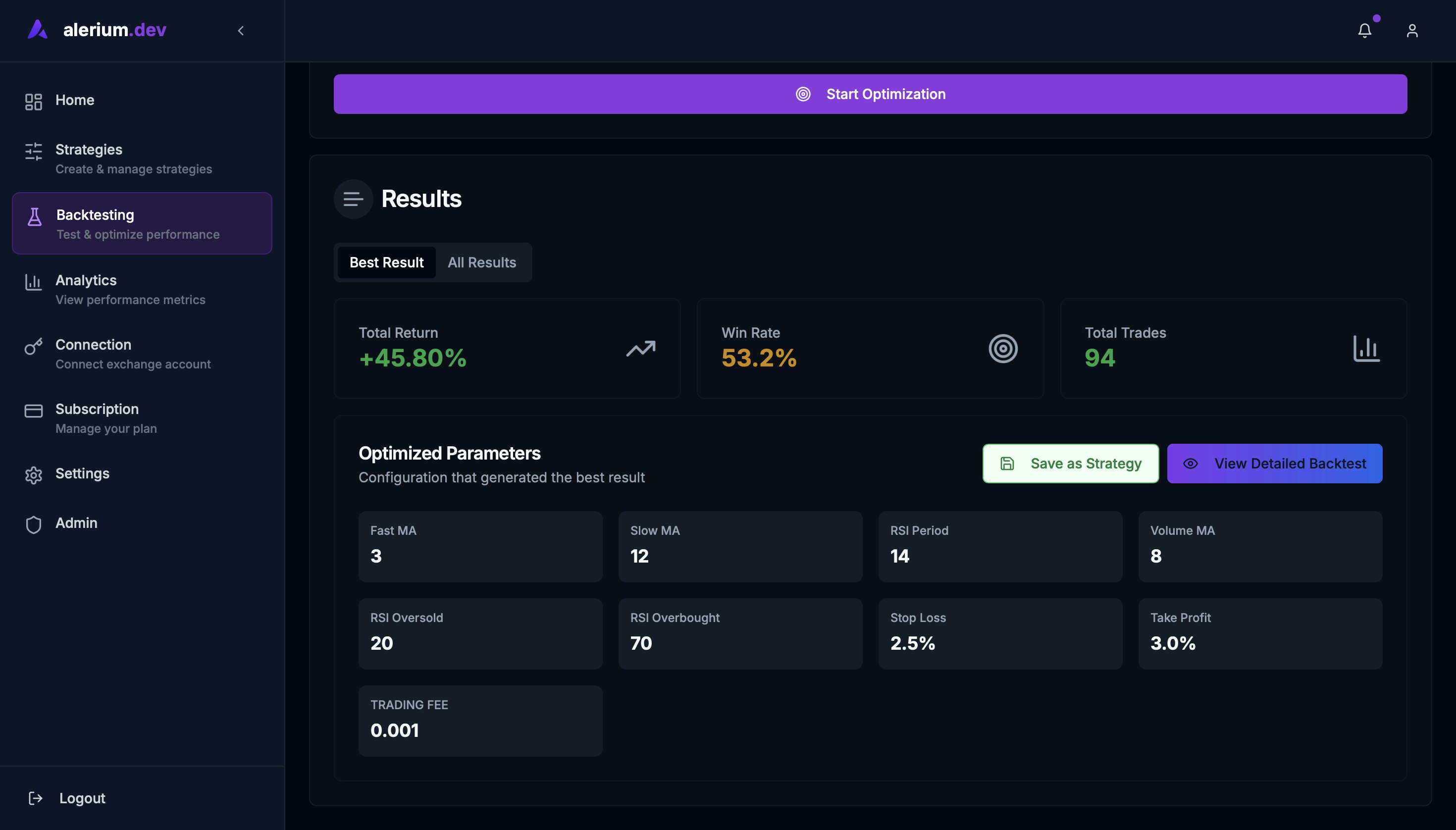Screen dimensions: 1456x830
Task: Open Subscription card icon in sidebar
Action: point(34,411)
